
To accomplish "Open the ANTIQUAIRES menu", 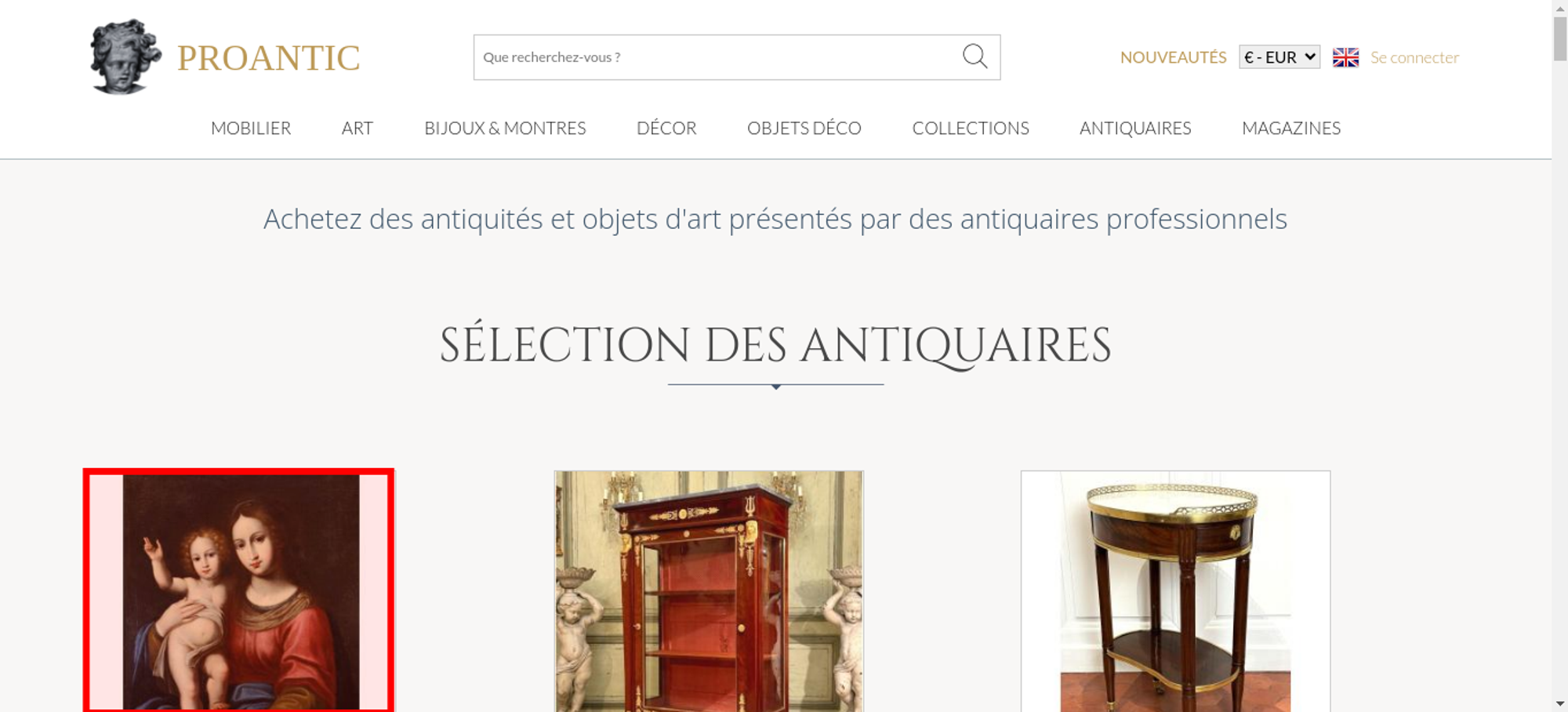I will click(x=1135, y=128).
